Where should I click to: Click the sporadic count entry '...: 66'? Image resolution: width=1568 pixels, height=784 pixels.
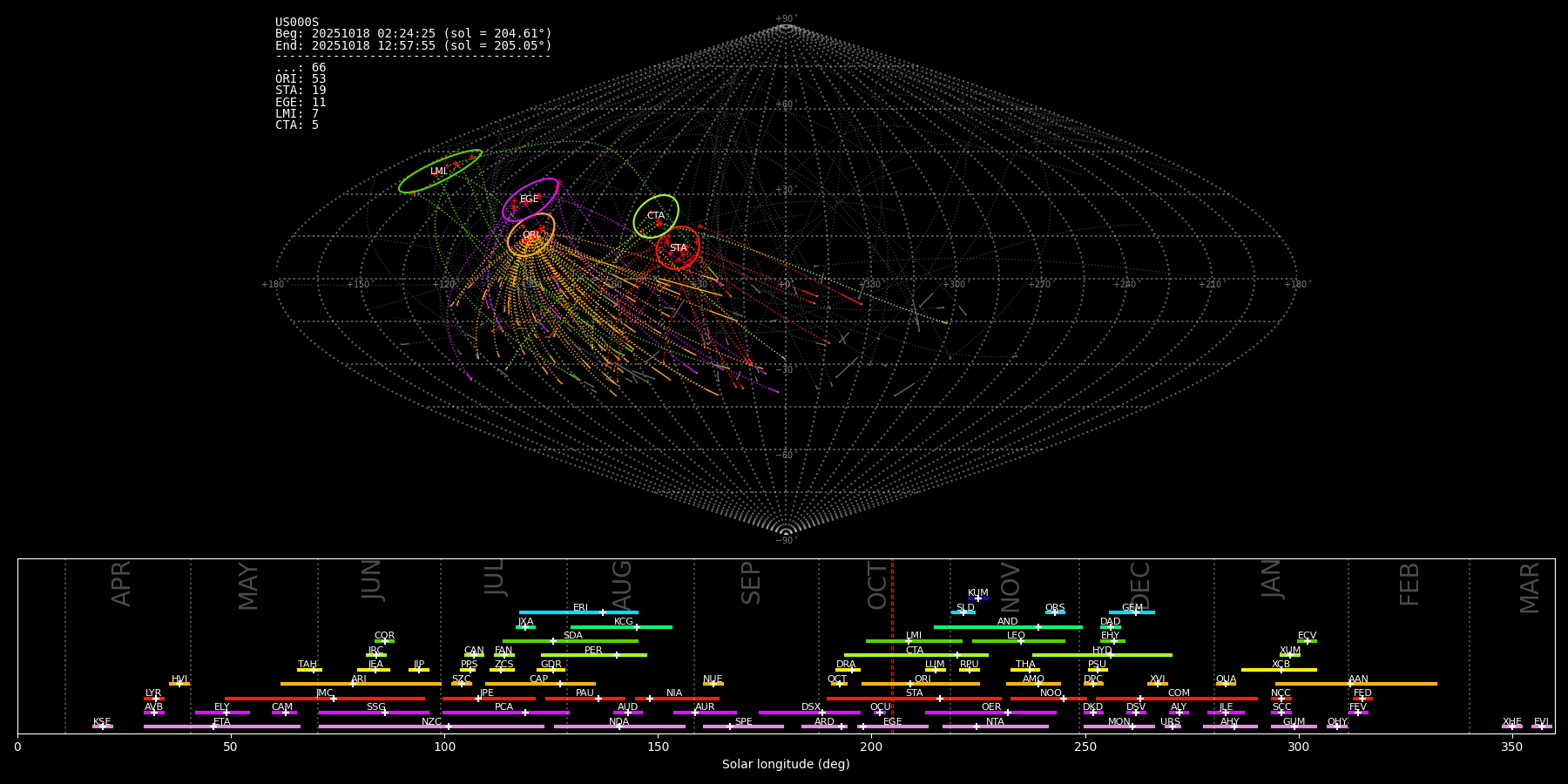coord(301,68)
